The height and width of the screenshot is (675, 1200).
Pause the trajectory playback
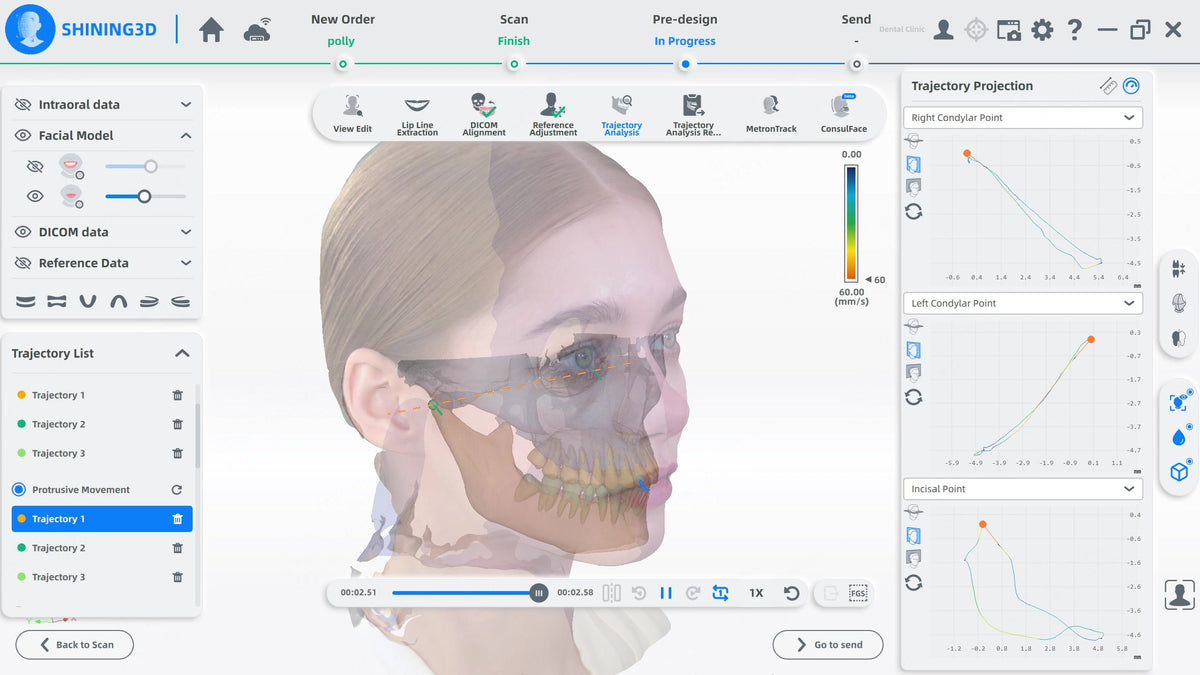click(x=666, y=593)
